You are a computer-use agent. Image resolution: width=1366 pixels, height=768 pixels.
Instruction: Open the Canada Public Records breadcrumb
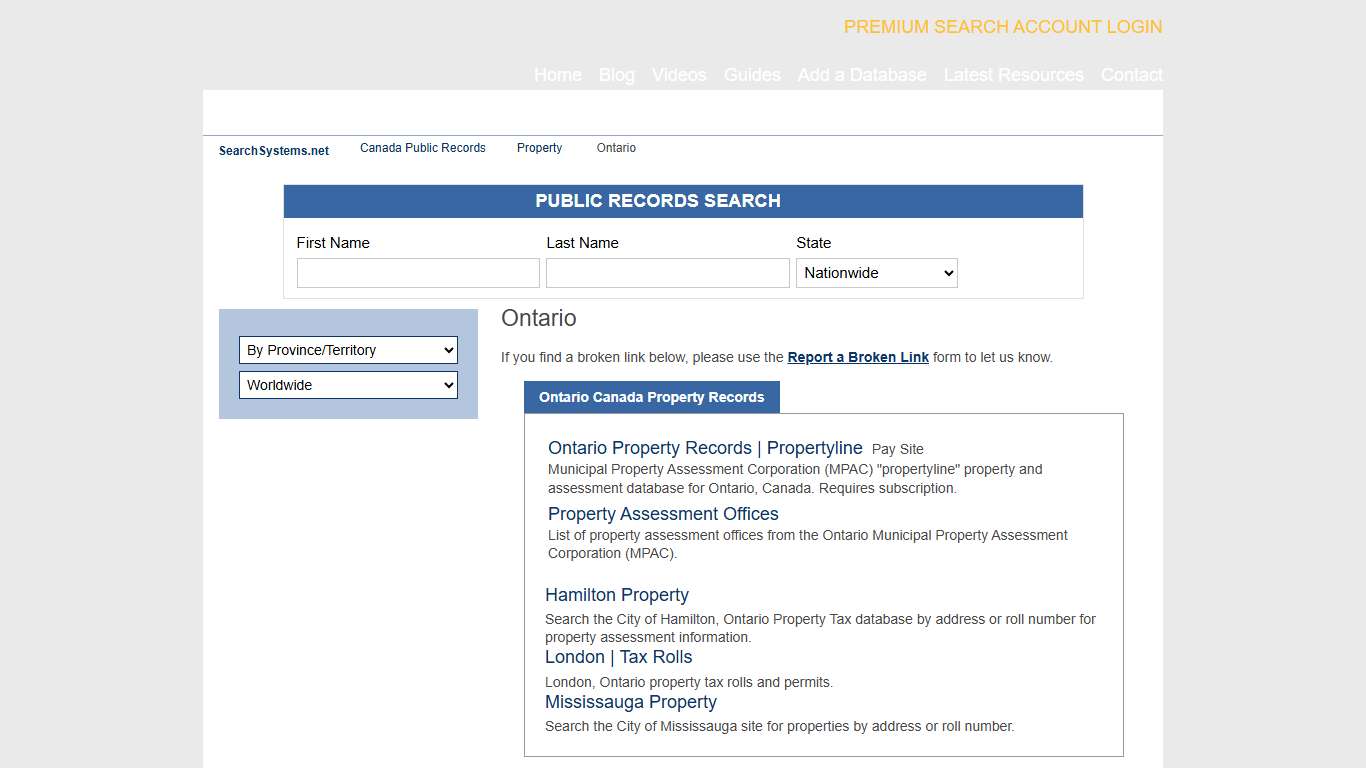(422, 148)
